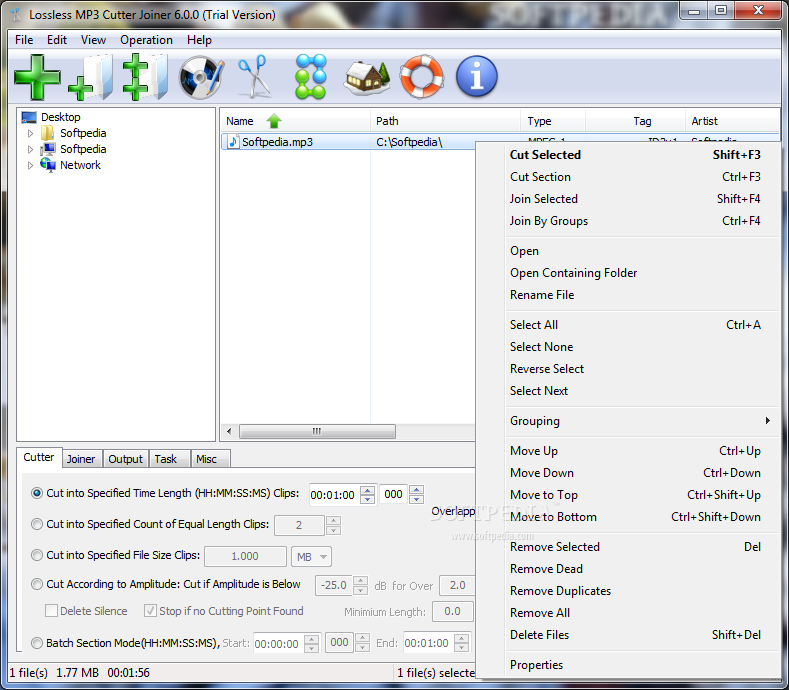Viewport: 789px width, 690px height.
Task: Click the music note icon of Softpedia.mp3
Action: pyautogui.click(x=233, y=142)
